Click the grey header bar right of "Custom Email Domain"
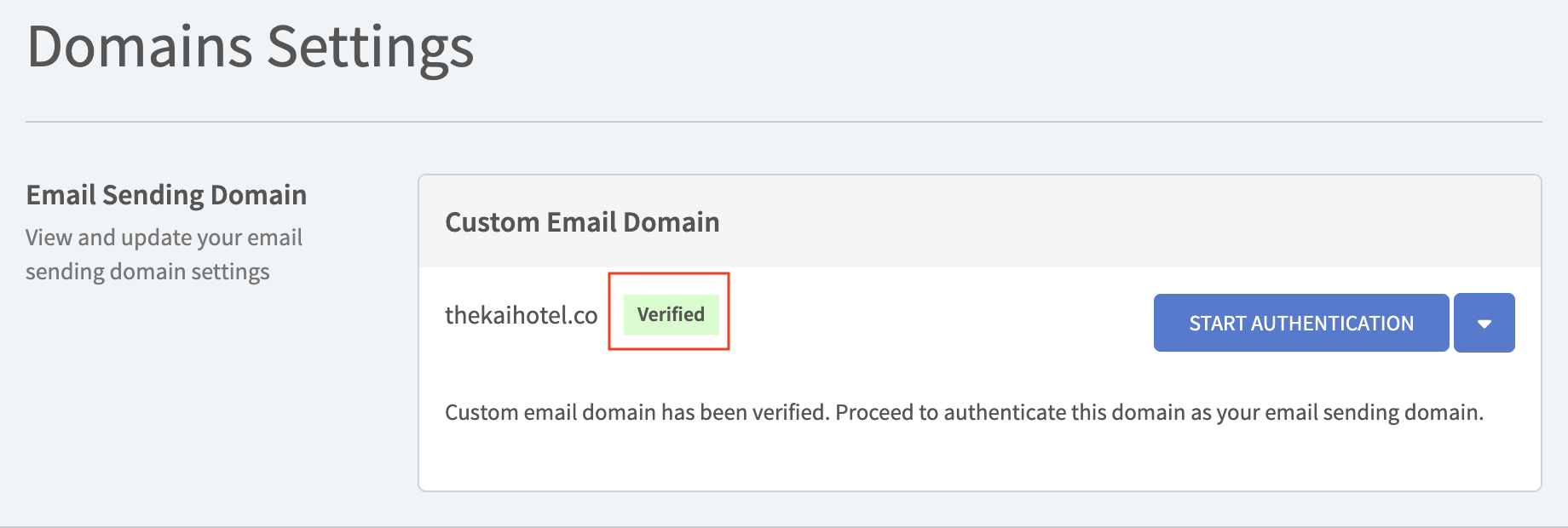The height and width of the screenshot is (528, 1568). (x=1108, y=222)
